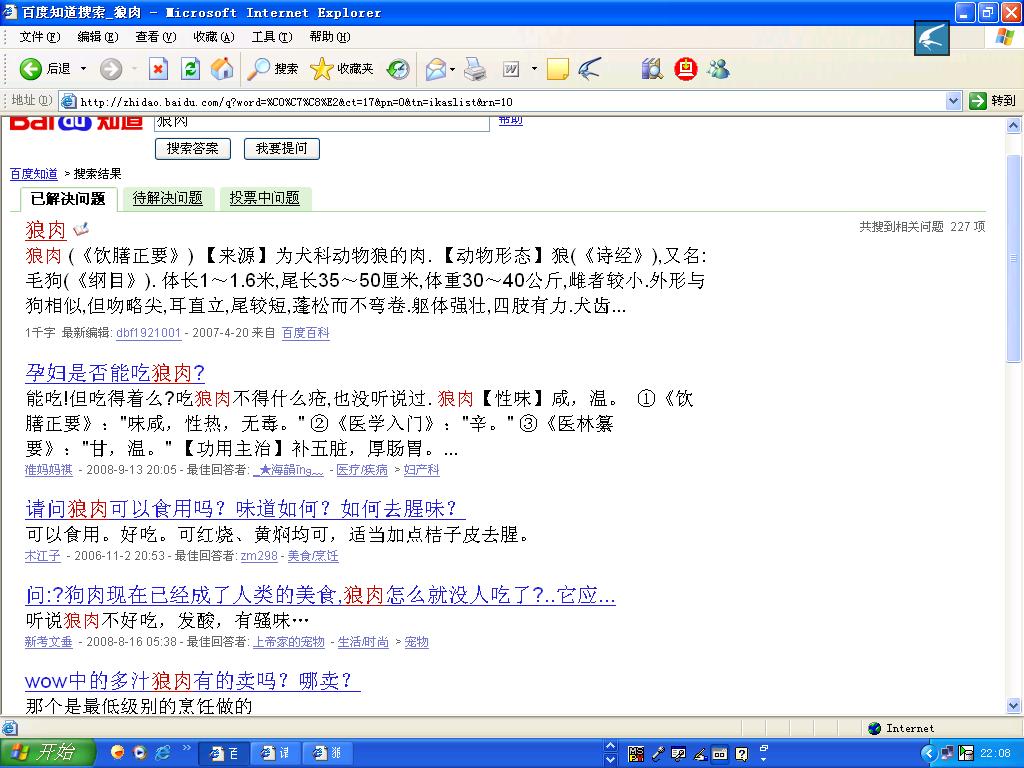Open the 美食/烹饪 category link
This screenshot has height=768, width=1024.
[313, 556]
